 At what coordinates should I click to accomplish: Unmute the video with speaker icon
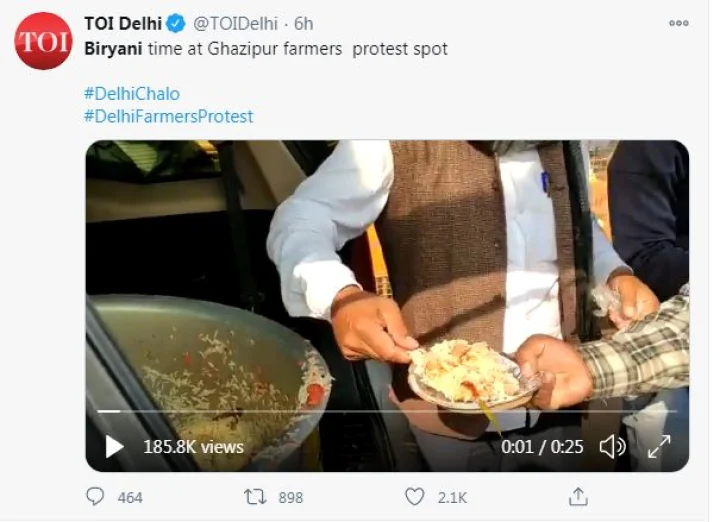point(612,446)
